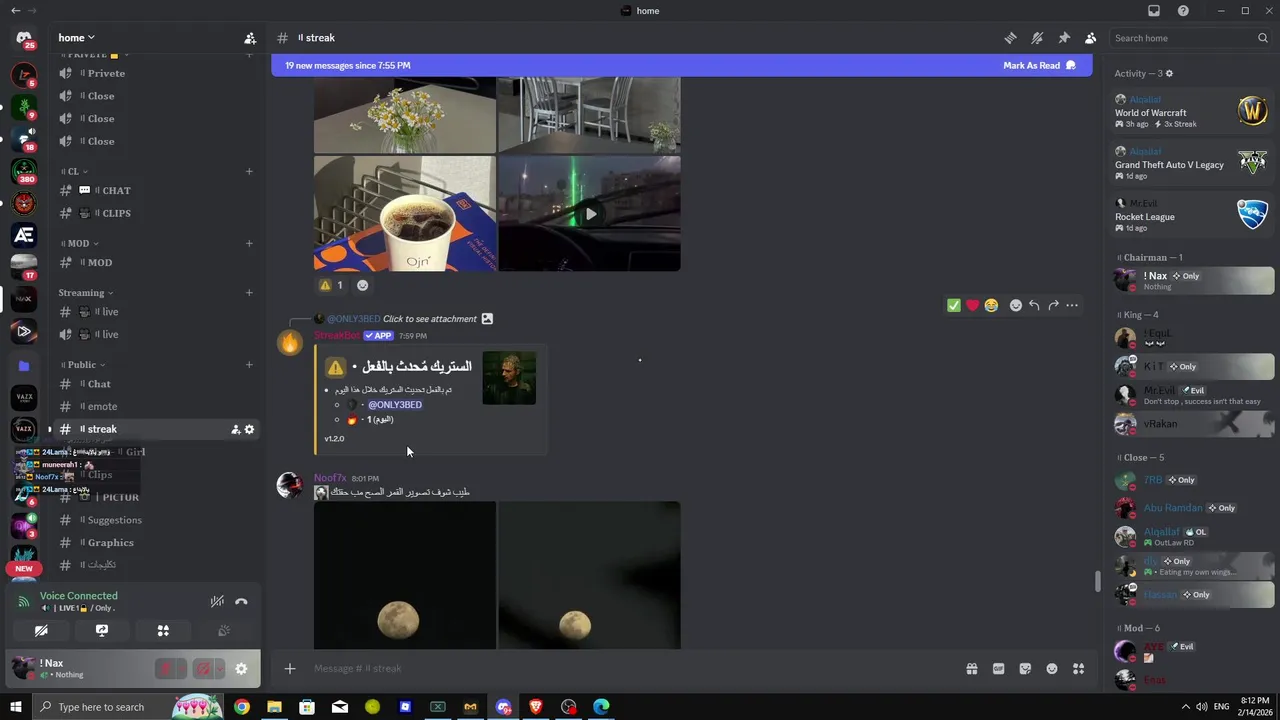
Task: Start an activity from voice panel
Action: 163,631
